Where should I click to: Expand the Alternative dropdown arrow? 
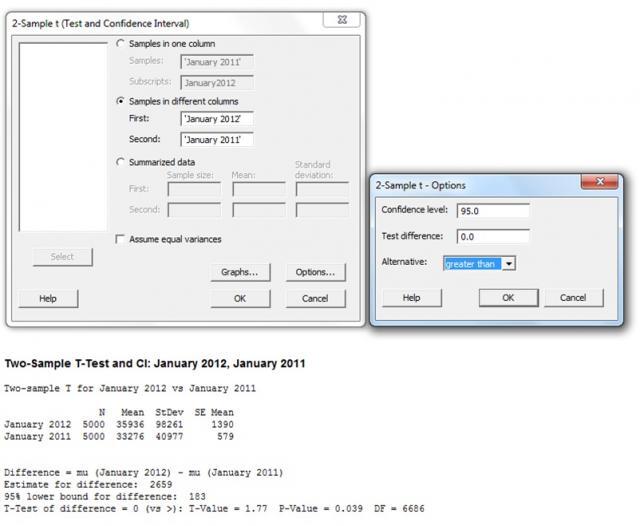pos(509,263)
